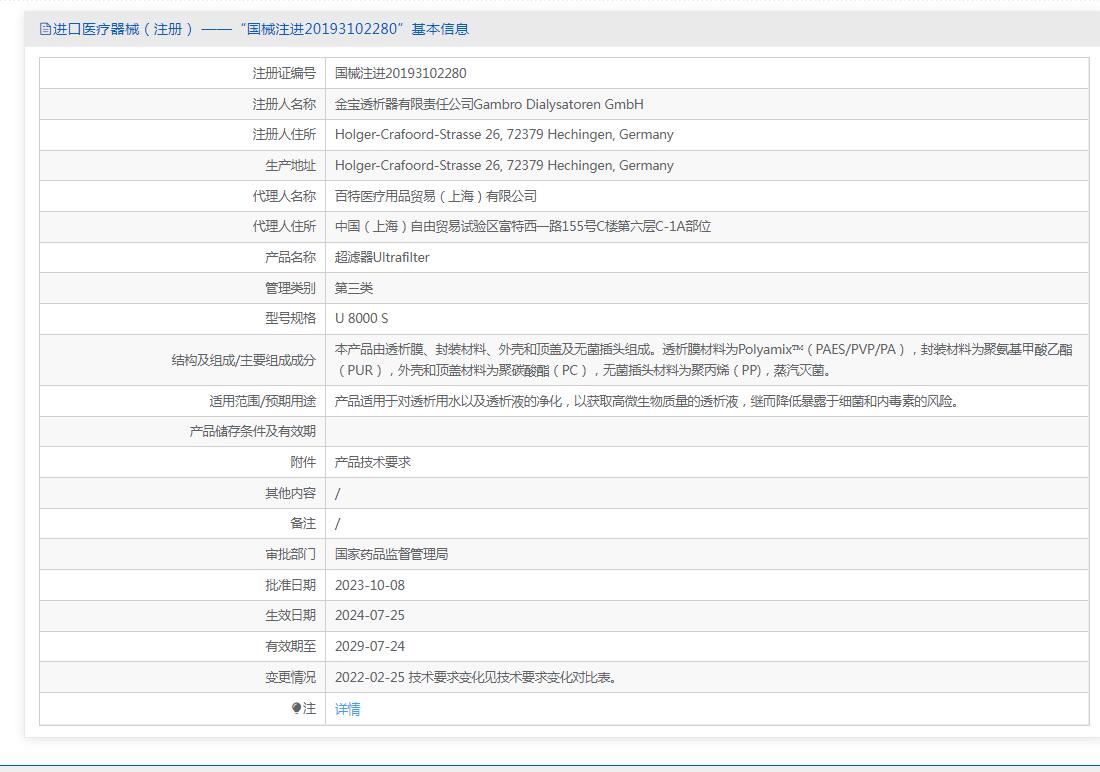Click the 产品名称 label
Viewport: 1100px width, 772px height.
click(x=290, y=257)
